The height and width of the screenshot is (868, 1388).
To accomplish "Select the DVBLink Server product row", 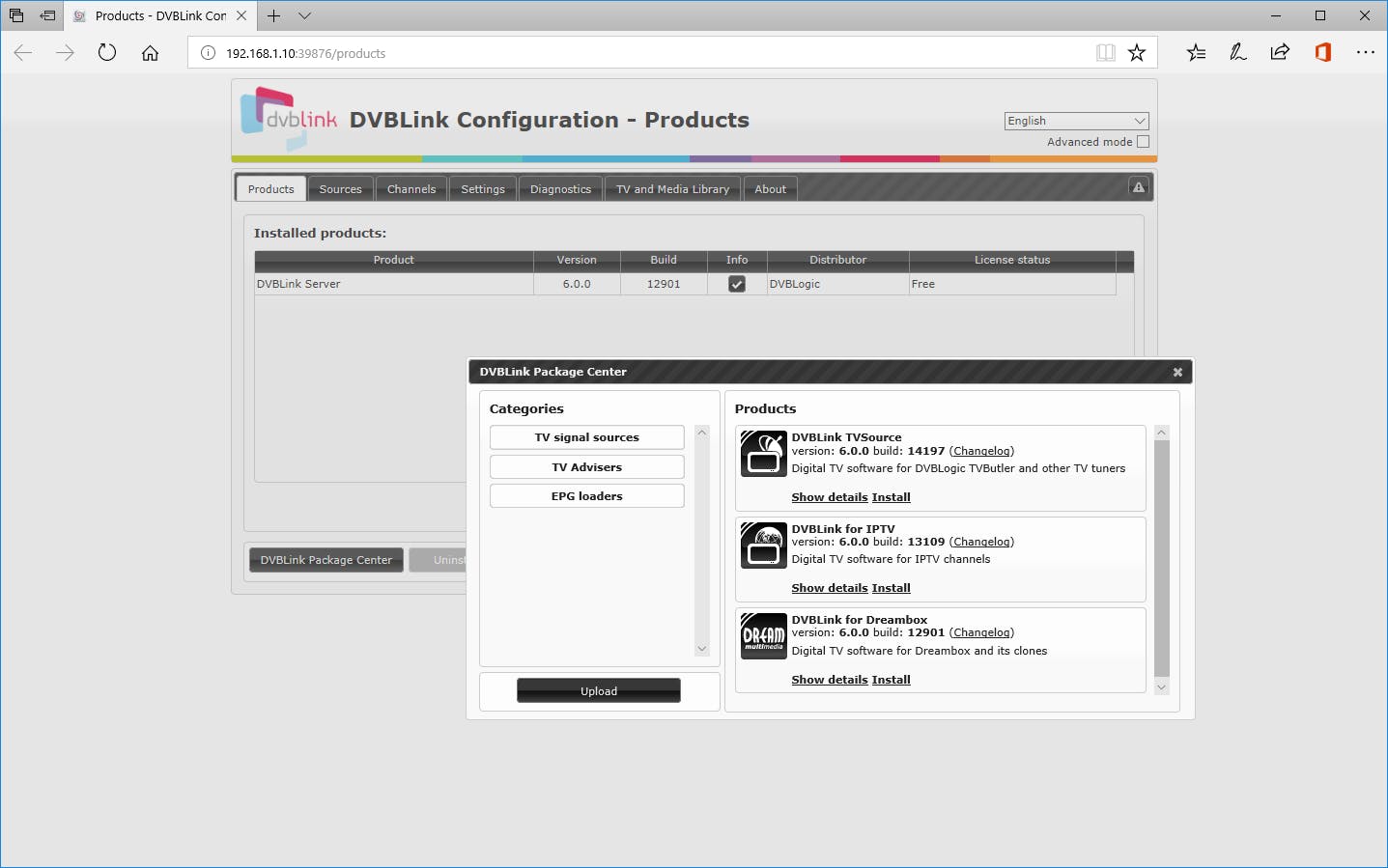I will tap(685, 284).
